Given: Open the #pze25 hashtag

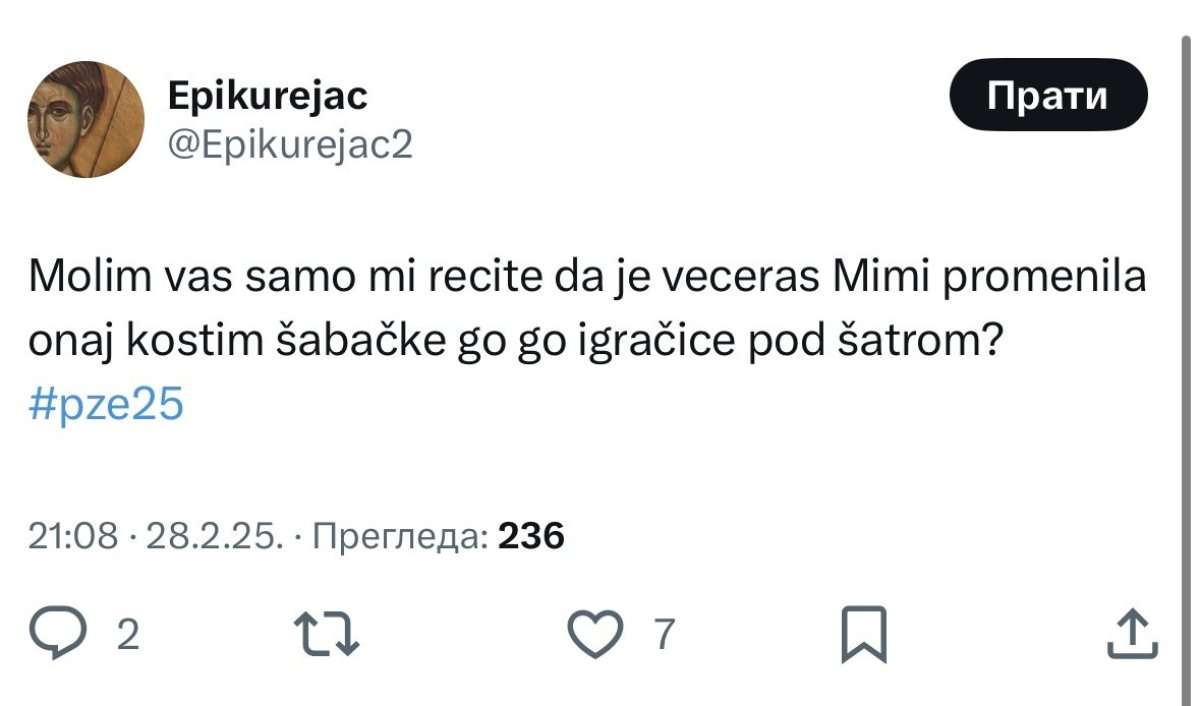Looking at the screenshot, I should pyautogui.click(x=107, y=407).
